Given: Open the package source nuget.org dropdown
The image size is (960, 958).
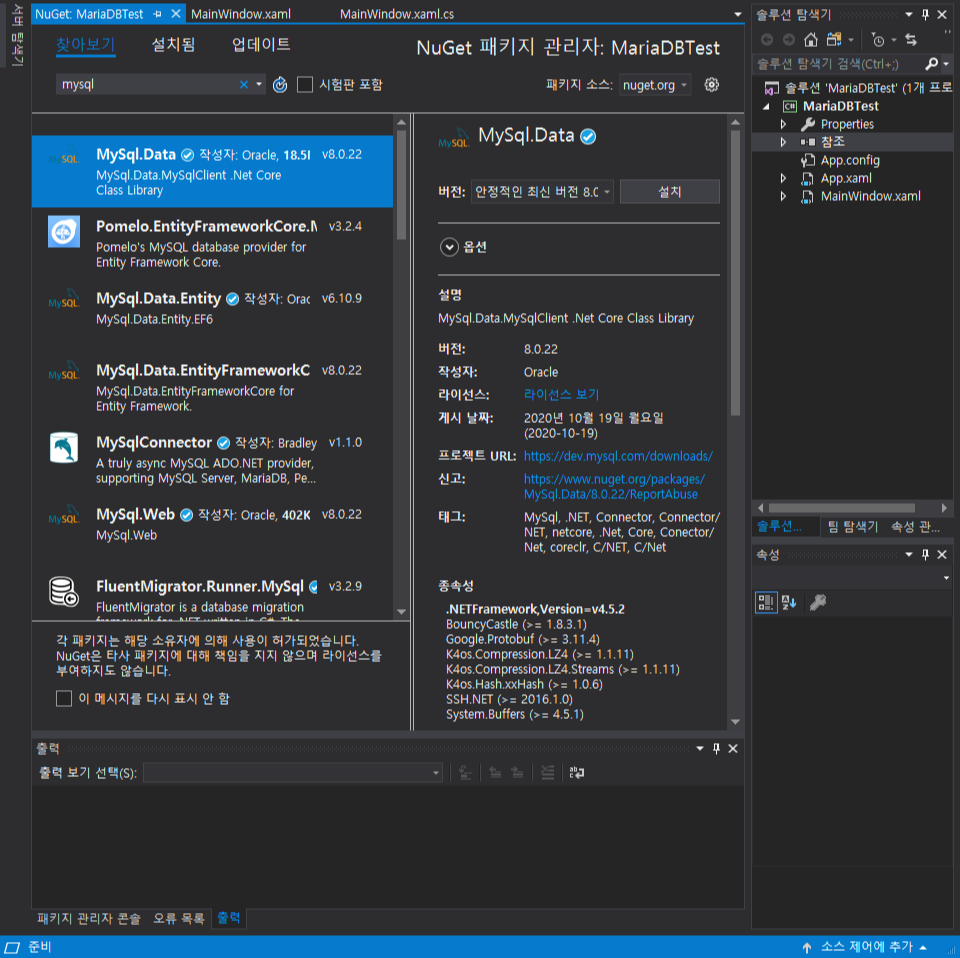Looking at the screenshot, I should (x=654, y=85).
